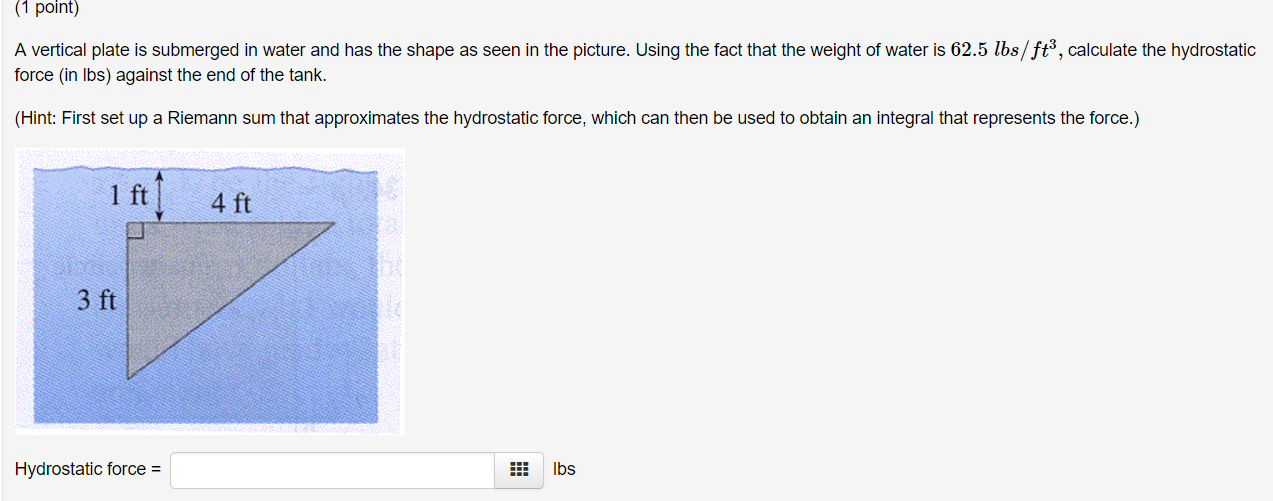Open the equation editor grid icon
The width and height of the screenshot is (1273, 501).
(518, 469)
